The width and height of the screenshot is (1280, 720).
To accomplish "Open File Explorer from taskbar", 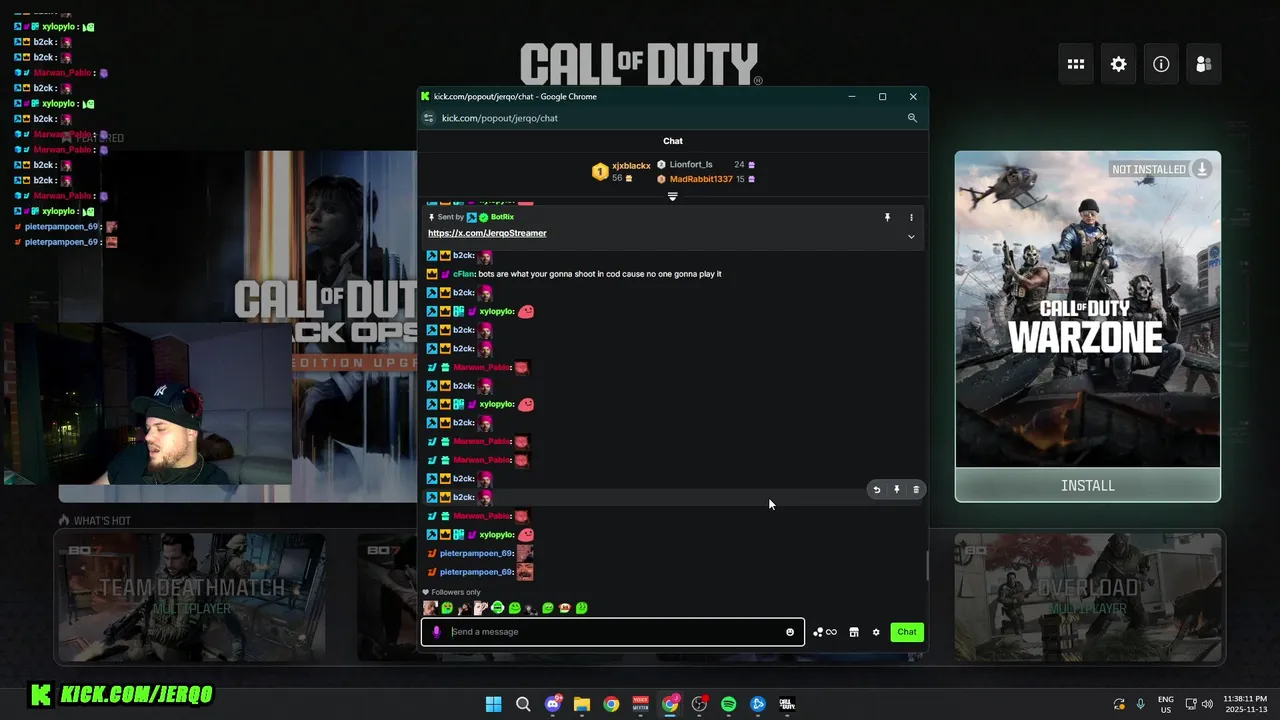I will [x=582, y=704].
